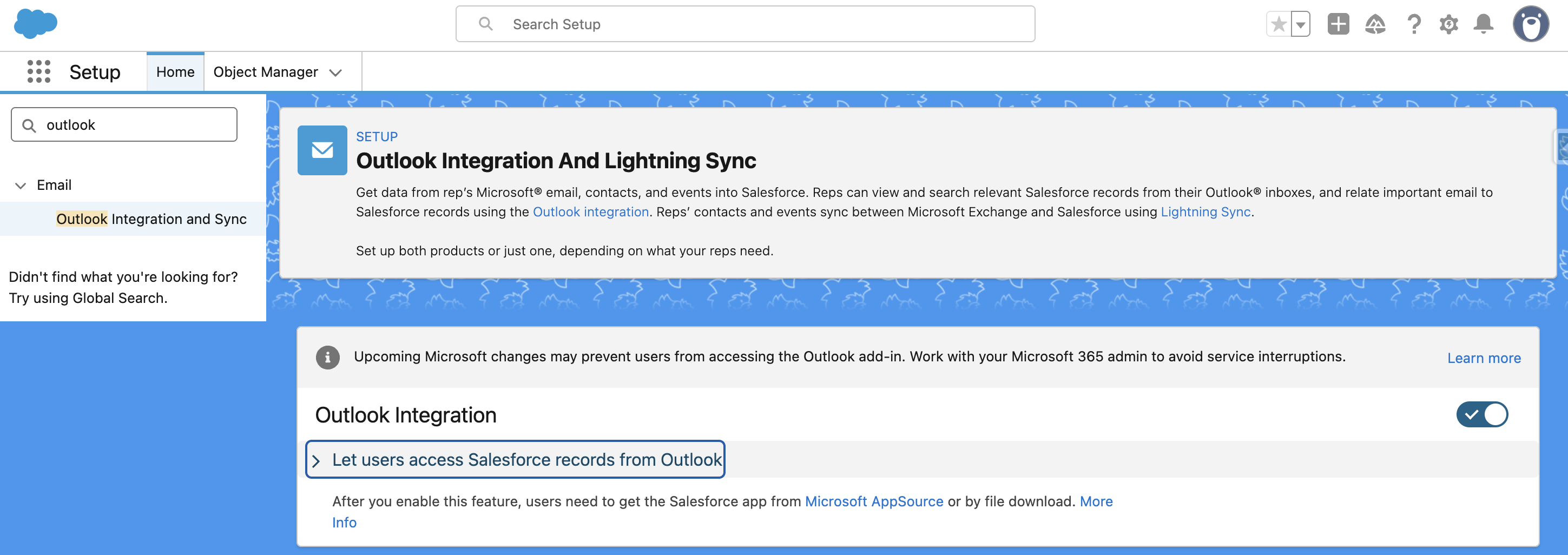The width and height of the screenshot is (1568, 555).
Task: Follow the Learn more link
Action: [1484, 358]
